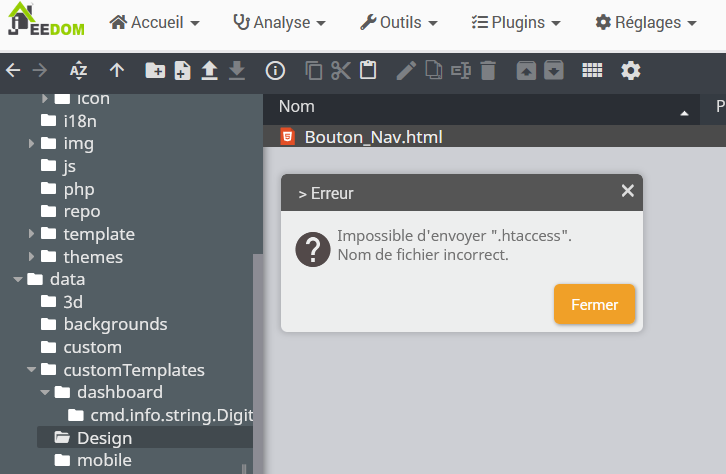Create a new folder

(155, 70)
